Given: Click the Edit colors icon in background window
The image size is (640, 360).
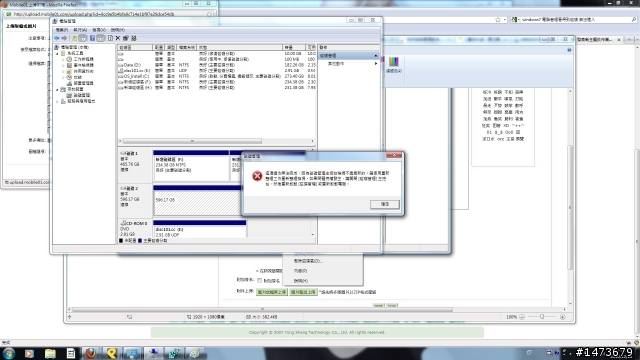Looking at the screenshot, I should tap(393, 64).
